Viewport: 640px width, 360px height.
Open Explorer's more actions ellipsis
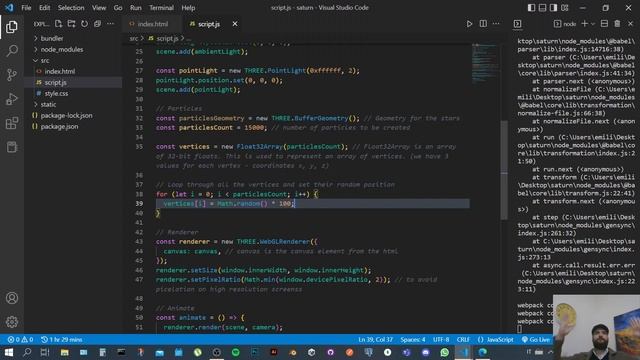pos(110,24)
